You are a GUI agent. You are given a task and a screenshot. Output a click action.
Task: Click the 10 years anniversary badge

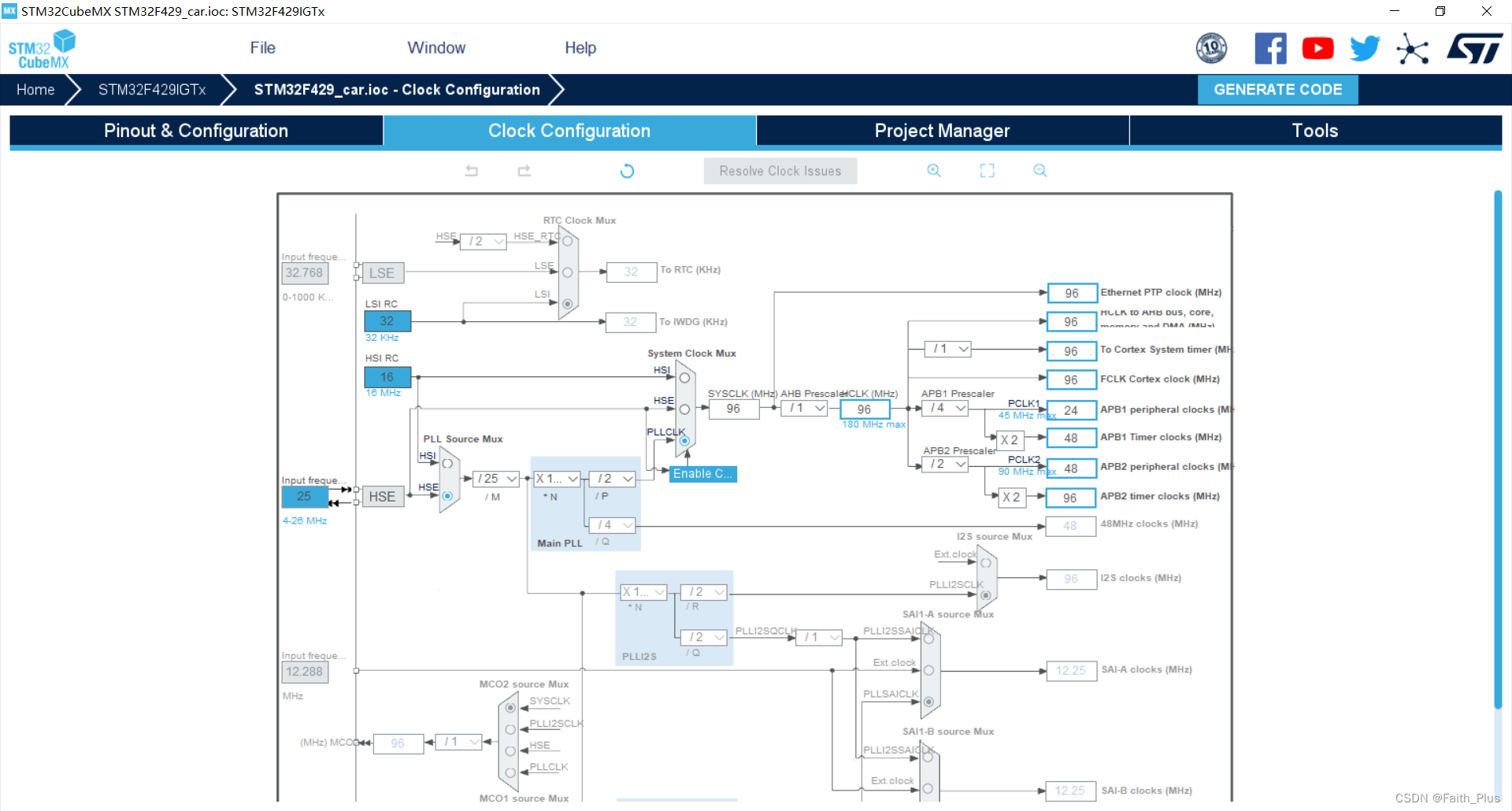[x=1211, y=49]
